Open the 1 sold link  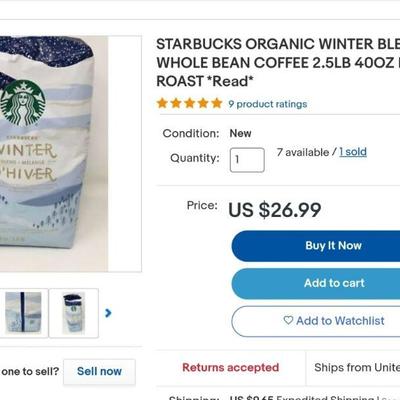coord(353,152)
